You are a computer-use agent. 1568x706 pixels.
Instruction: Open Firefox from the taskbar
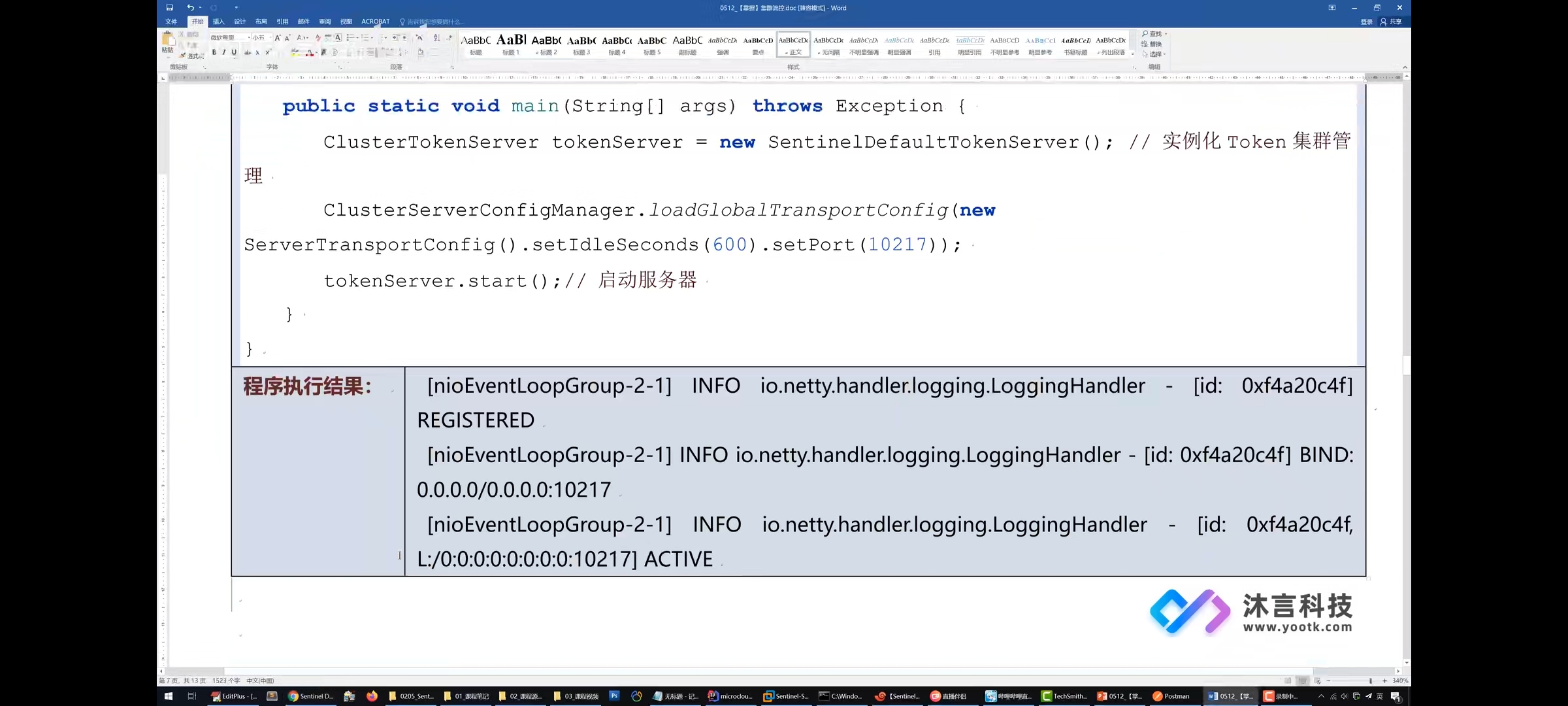point(372,696)
